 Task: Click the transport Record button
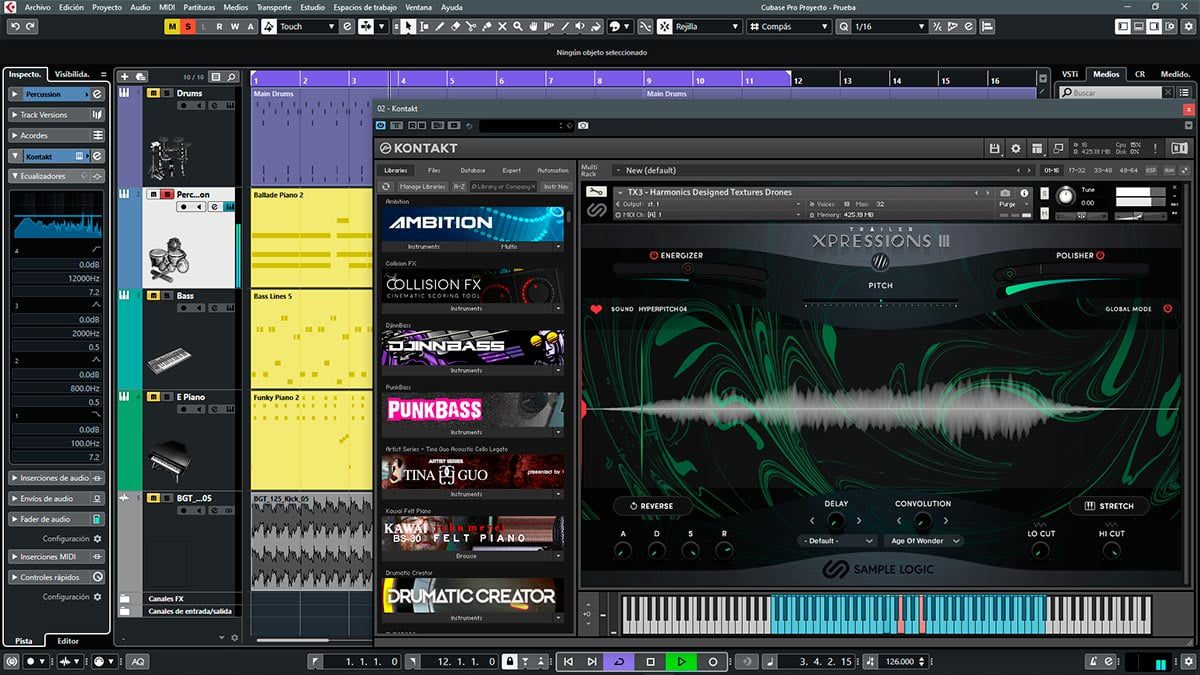click(x=713, y=661)
